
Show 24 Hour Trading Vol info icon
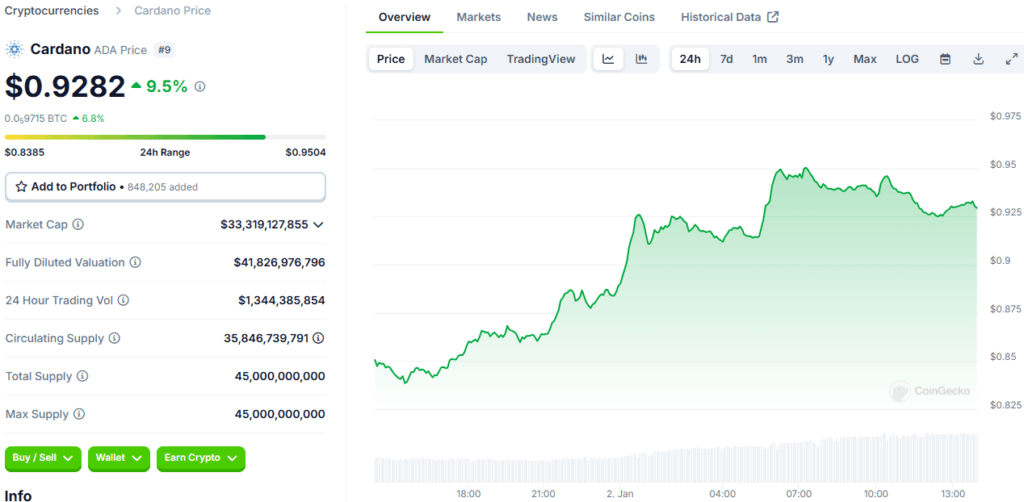click(x=123, y=300)
